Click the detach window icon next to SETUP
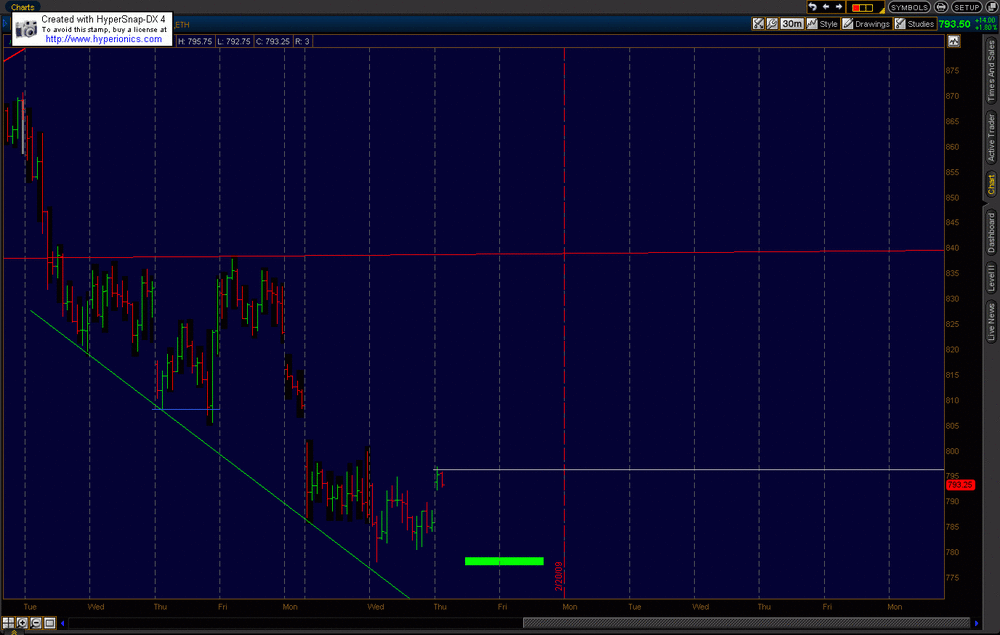This screenshot has height=635, width=1000. coord(992,8)
